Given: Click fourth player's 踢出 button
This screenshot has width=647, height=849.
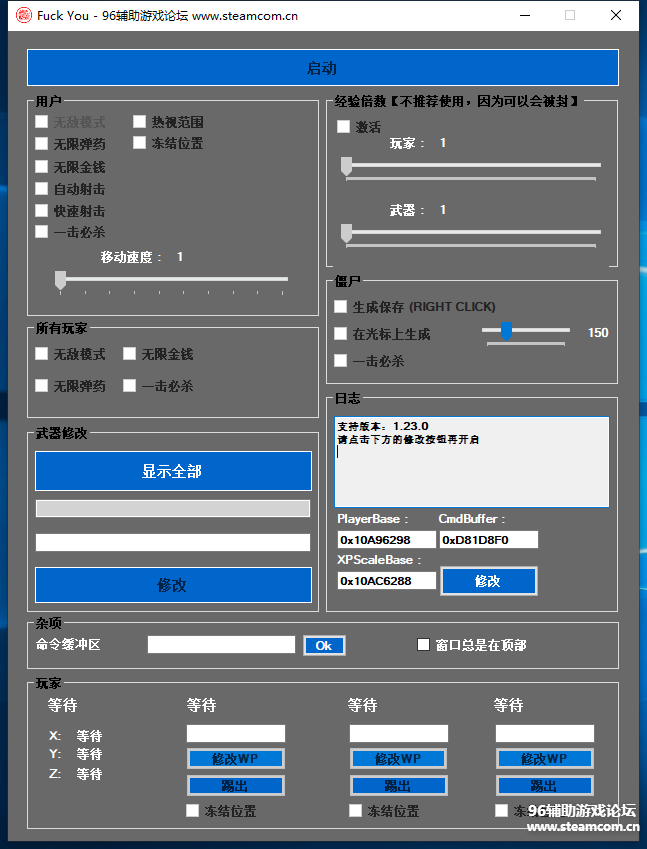Looking at the screenshot, I should tap(545, 786).
